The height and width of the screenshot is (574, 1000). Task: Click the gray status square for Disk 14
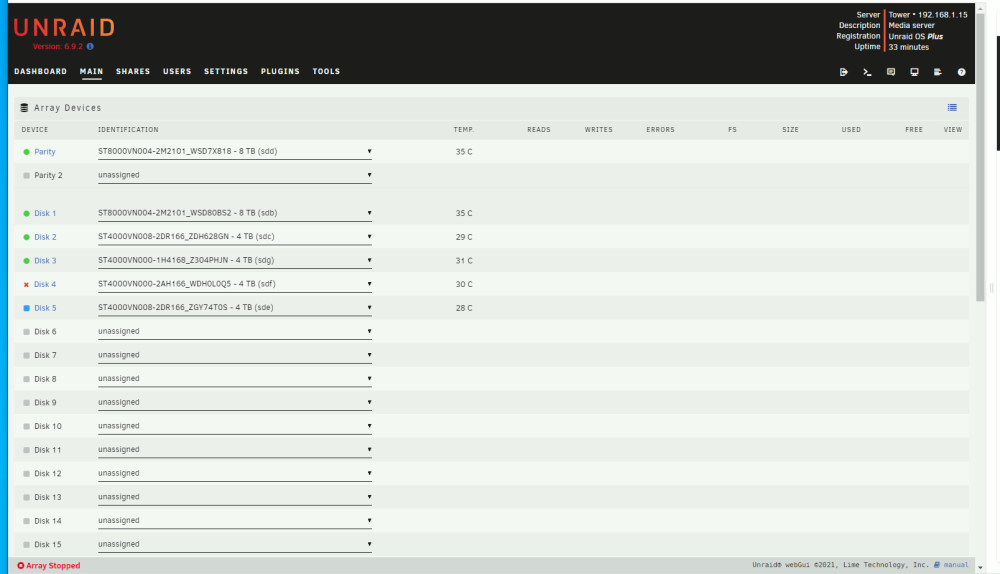pyautogui.click(x=26, y=521)
